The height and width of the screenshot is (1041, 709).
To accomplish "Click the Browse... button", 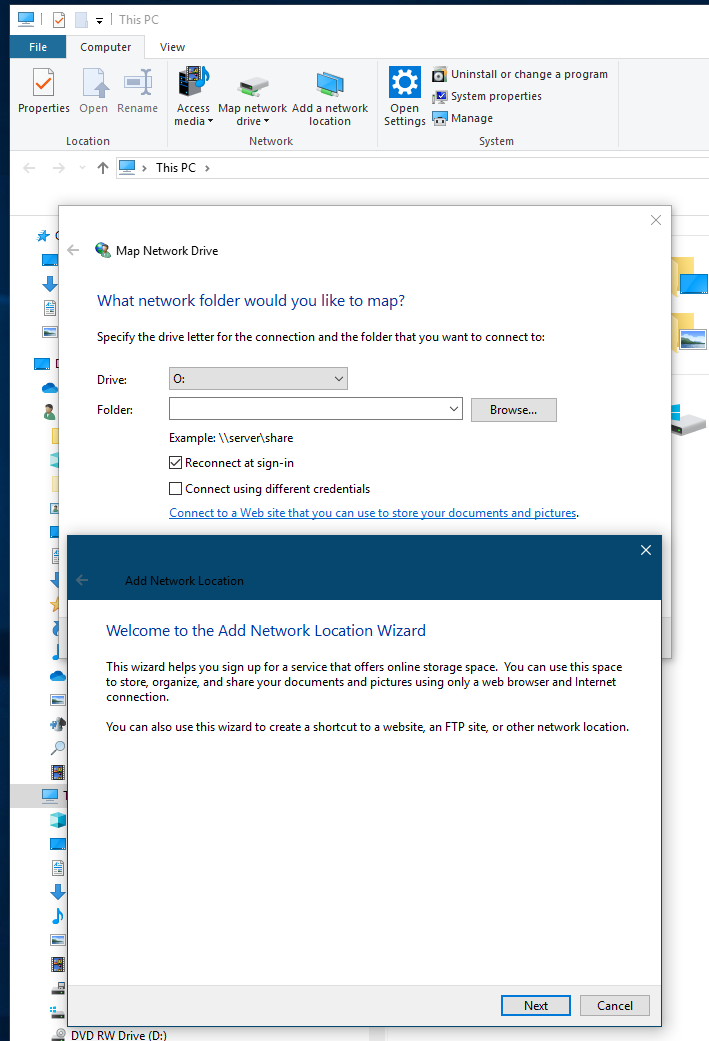I will [x=513, y=409].
